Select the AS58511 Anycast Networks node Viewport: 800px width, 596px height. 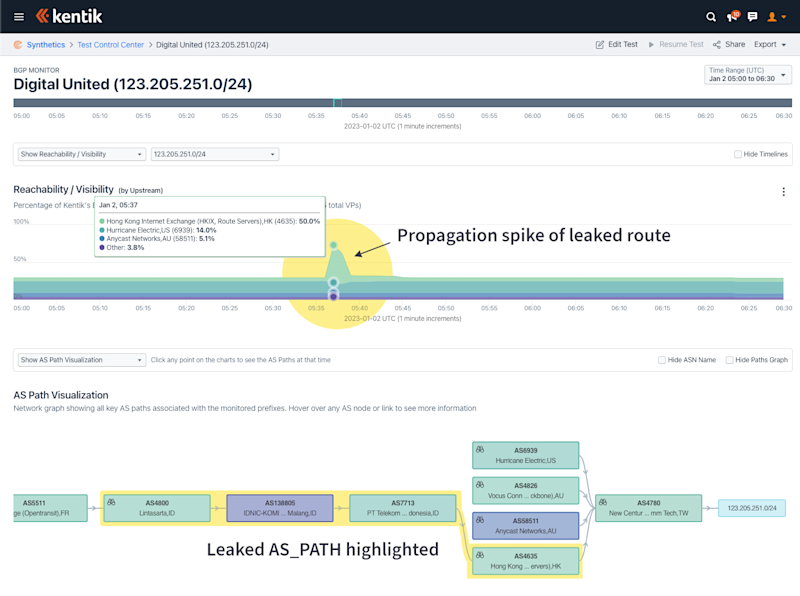point(526,526)
